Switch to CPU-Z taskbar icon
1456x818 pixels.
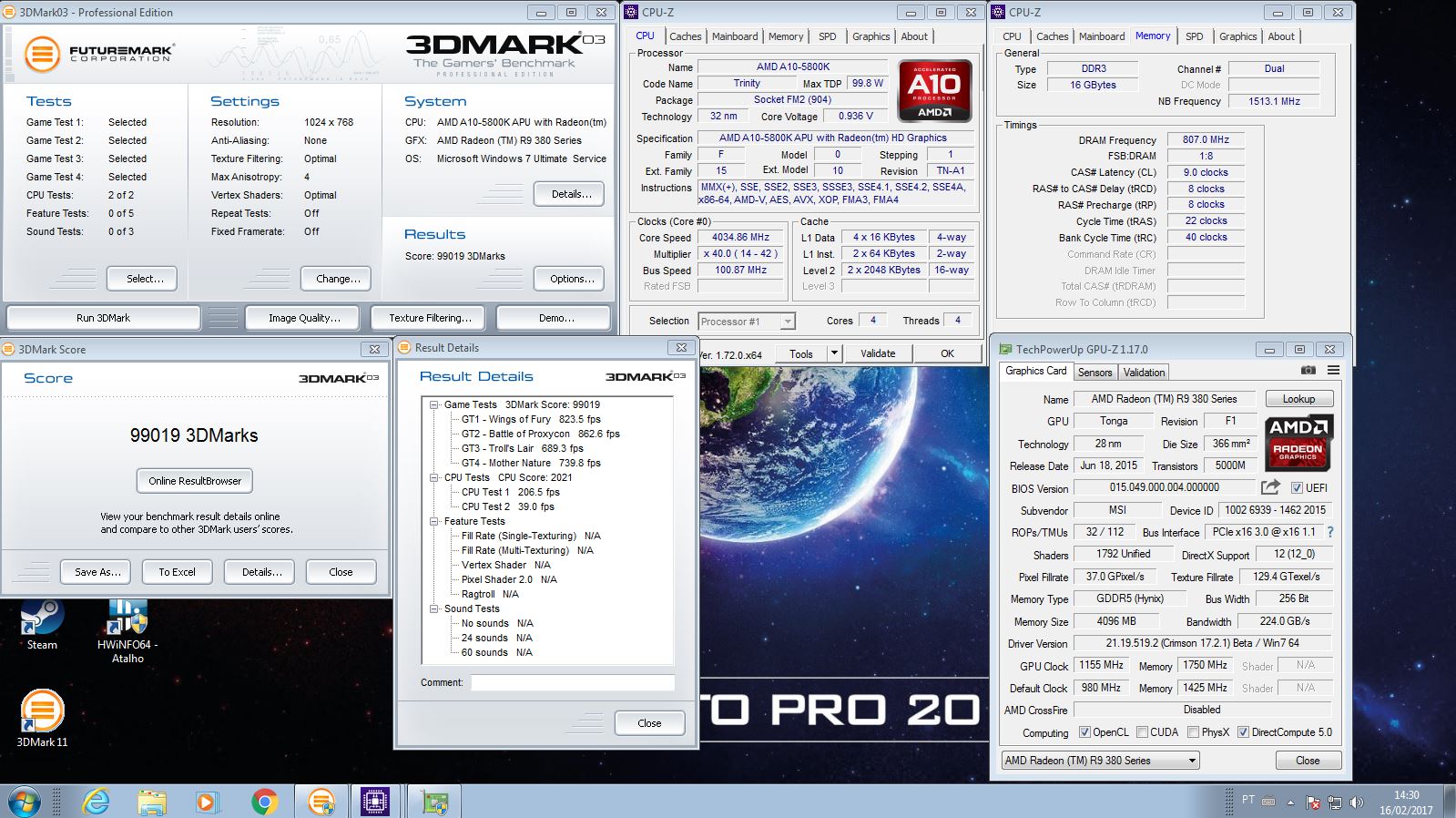[x=375, y=802]
